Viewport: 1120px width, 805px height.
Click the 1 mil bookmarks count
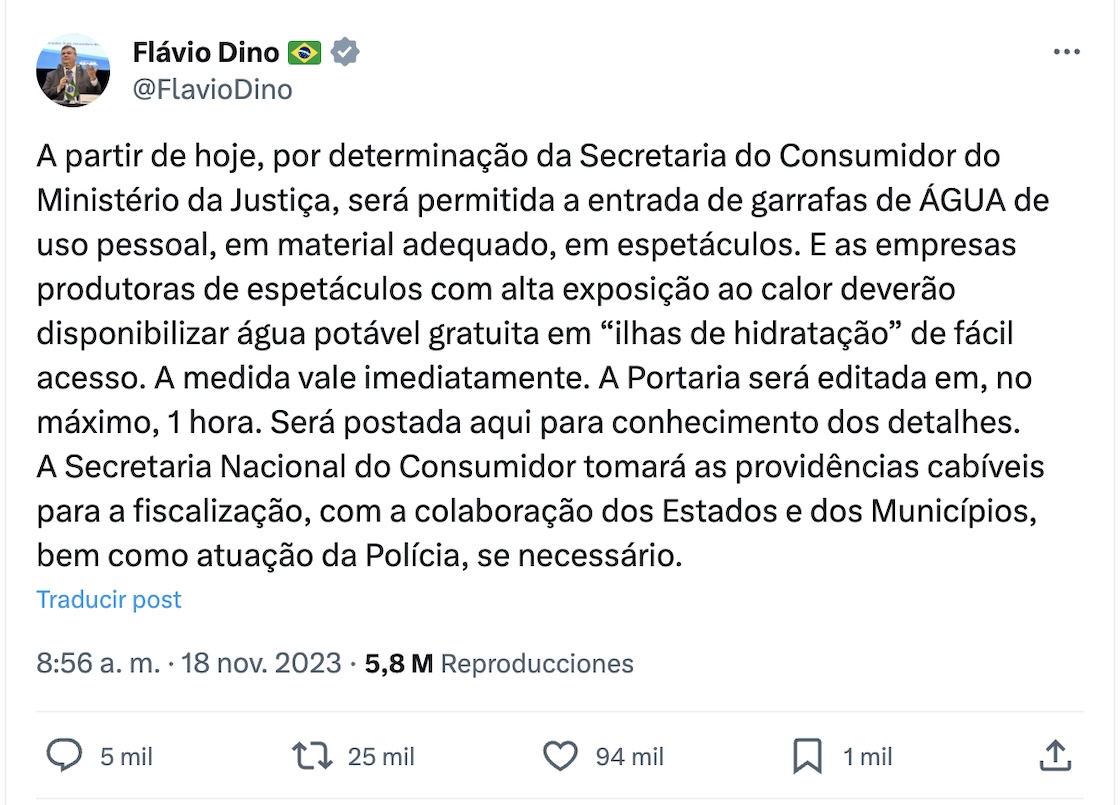(x=867, y=757)
